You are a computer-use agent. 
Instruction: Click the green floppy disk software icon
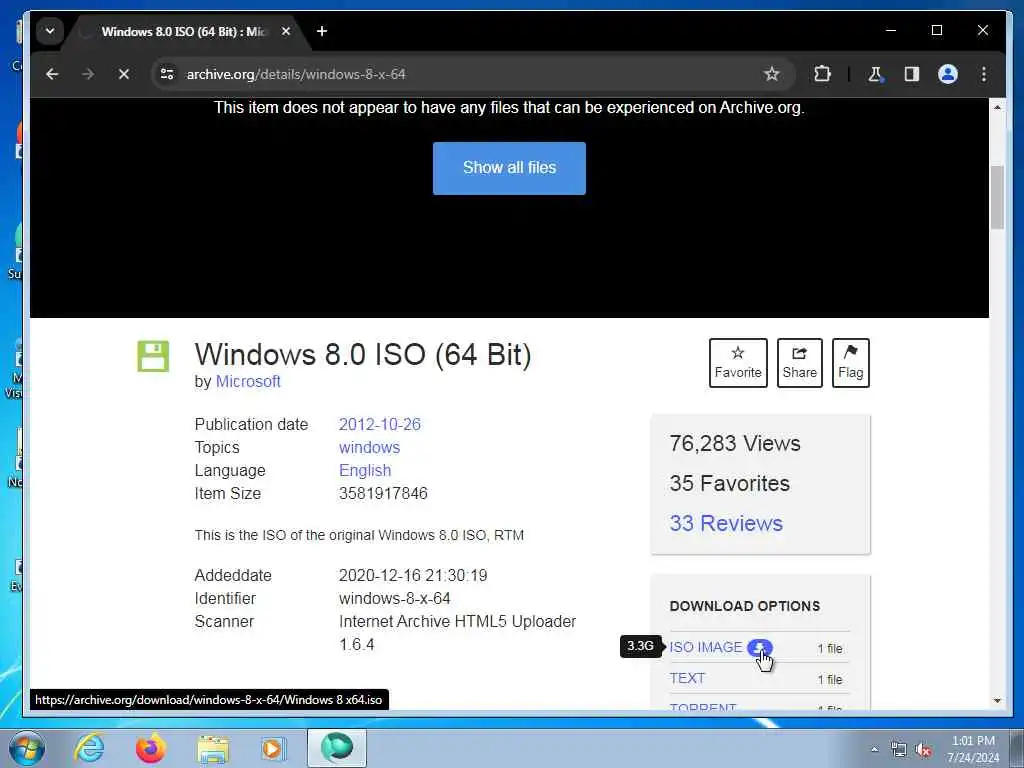153,357
